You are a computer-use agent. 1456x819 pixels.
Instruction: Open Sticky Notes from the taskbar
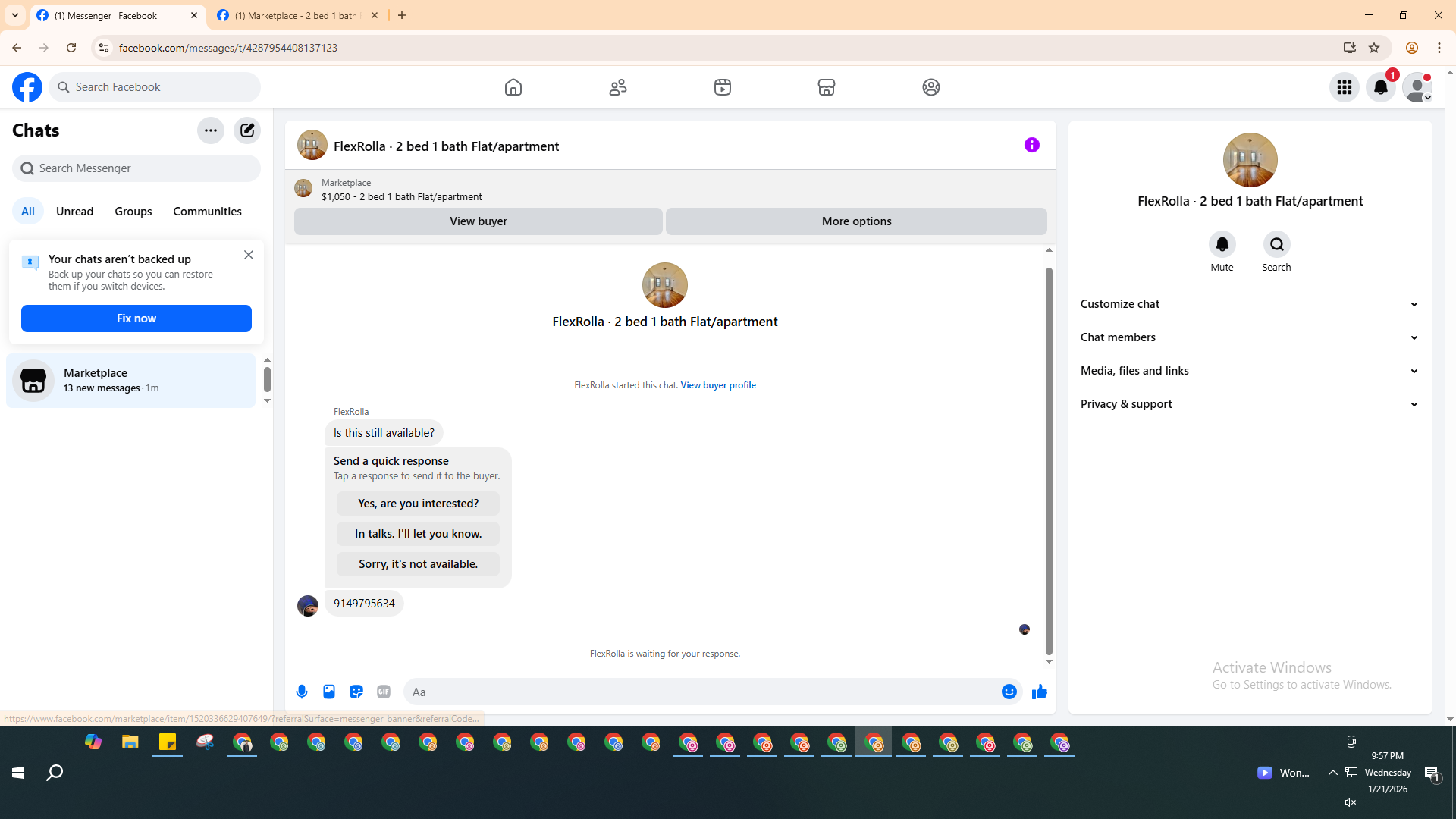coord(168,742)
